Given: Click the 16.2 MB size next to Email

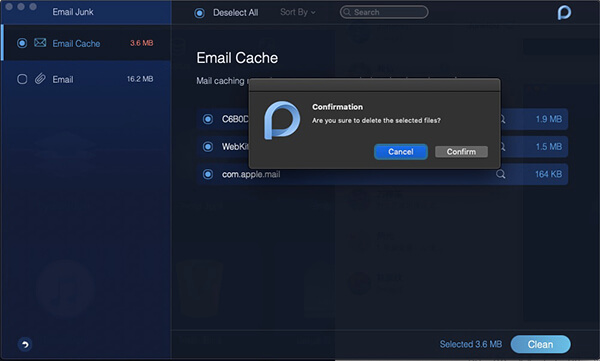Looking at the screenshot, I should (140, 79).
